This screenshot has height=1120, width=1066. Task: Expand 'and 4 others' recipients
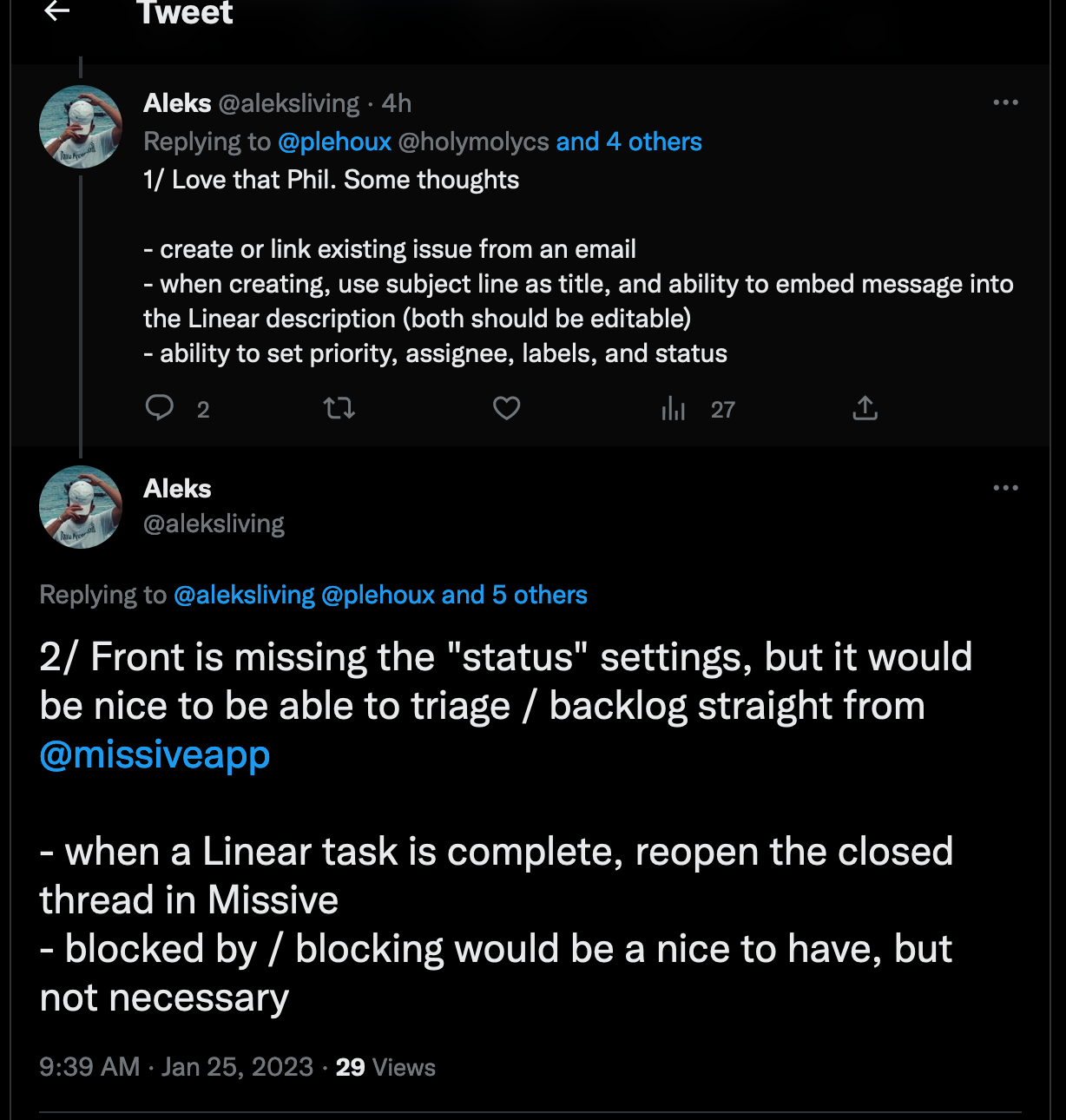coord(629,142)
